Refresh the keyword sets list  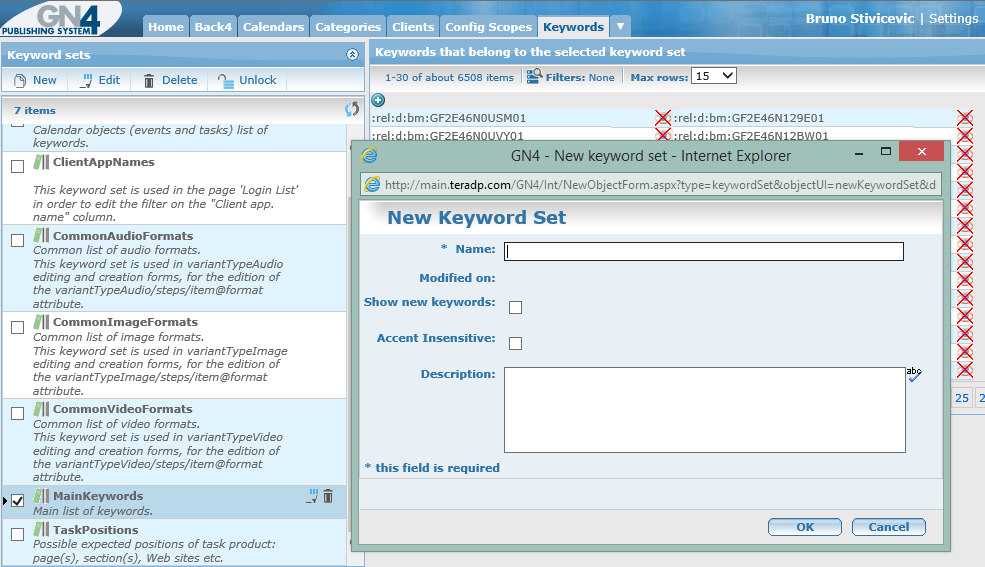[x=352, y=109]
